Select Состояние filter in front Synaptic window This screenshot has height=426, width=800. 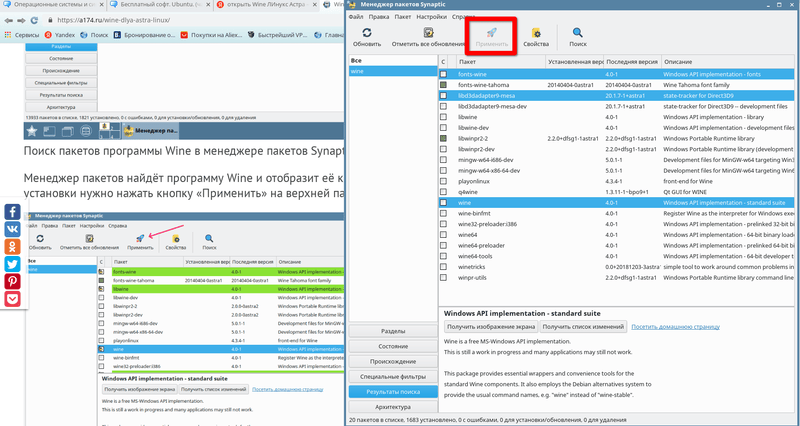tap(393, 346)
